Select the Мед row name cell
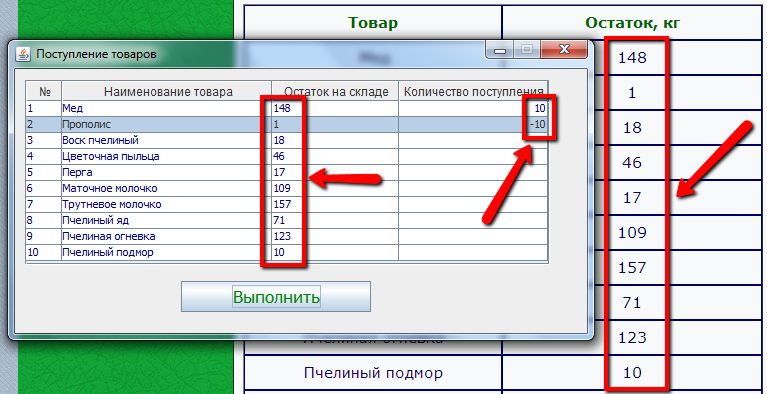Viewport: 767px width, 394px height. point(166,108)
